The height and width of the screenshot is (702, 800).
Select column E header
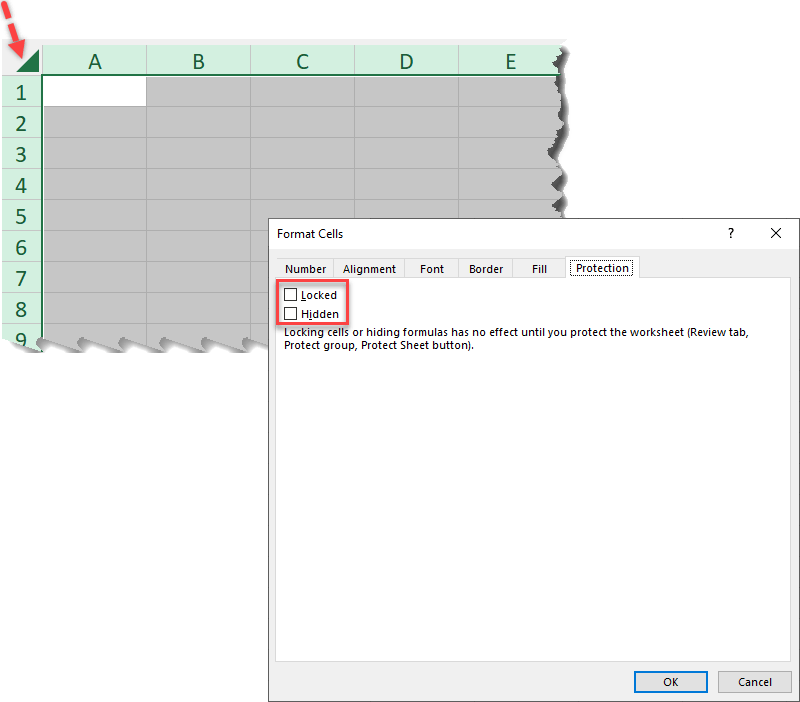click(510, 62)
